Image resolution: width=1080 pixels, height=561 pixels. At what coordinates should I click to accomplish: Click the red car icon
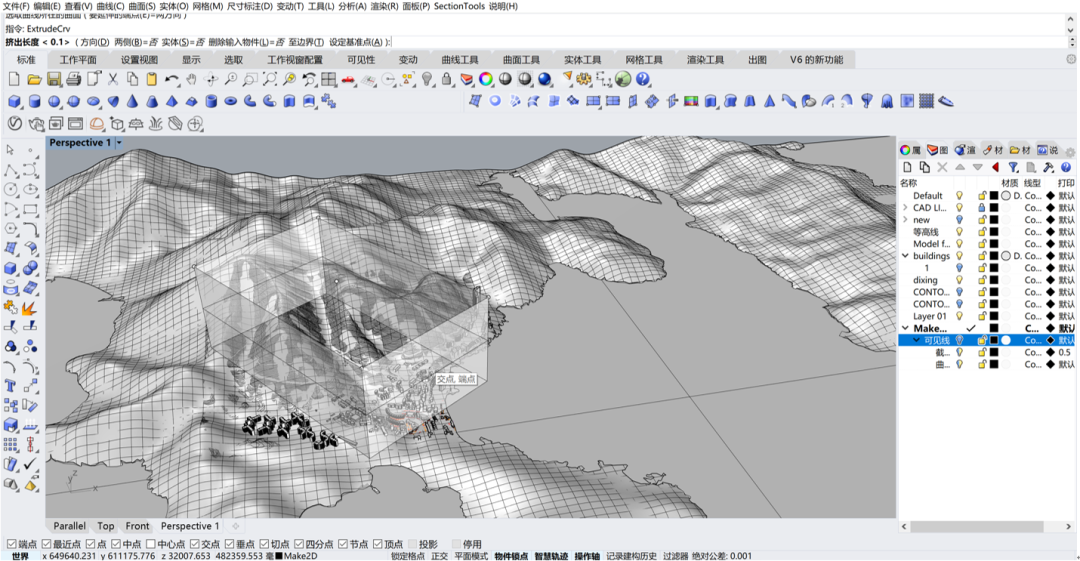click(349, 79)
